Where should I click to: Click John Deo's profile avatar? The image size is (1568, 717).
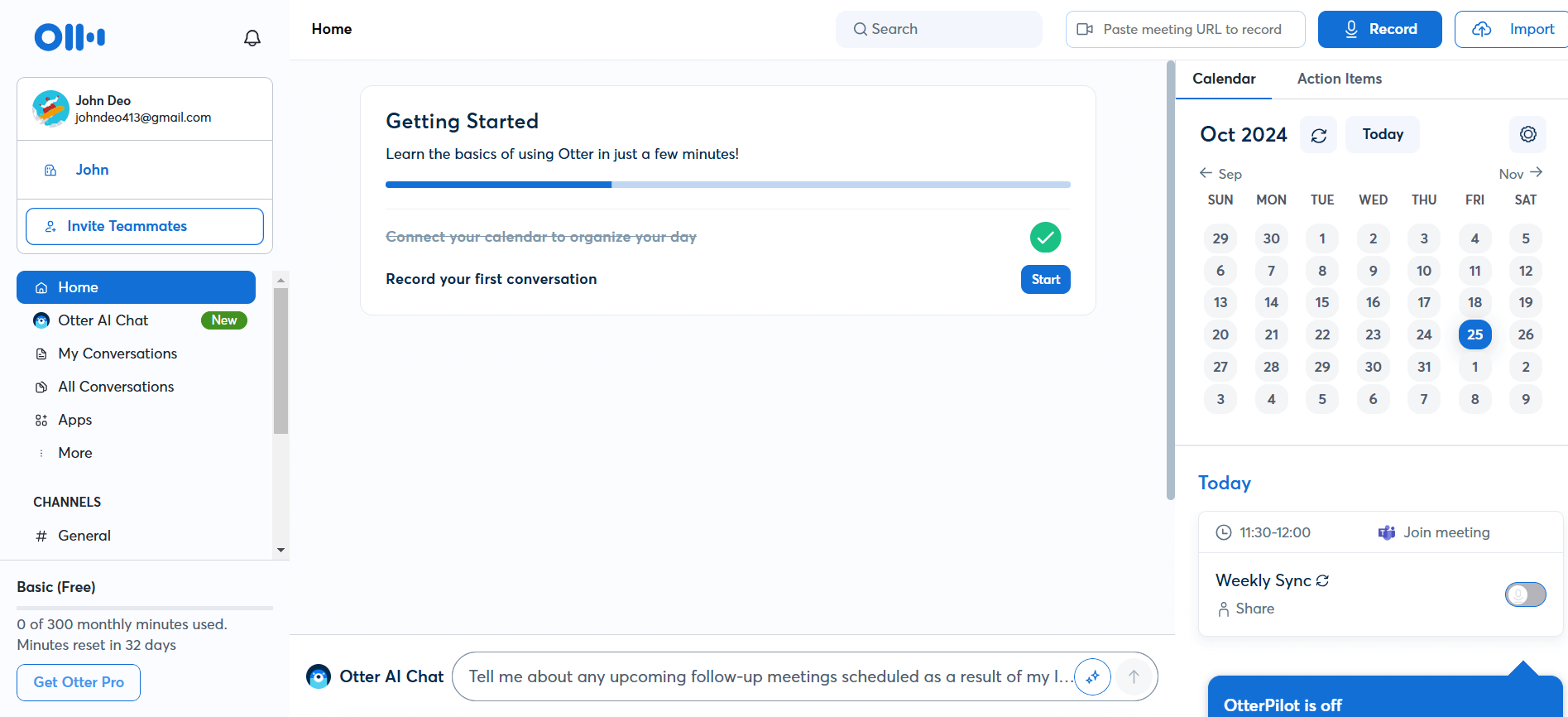(50, 108)
